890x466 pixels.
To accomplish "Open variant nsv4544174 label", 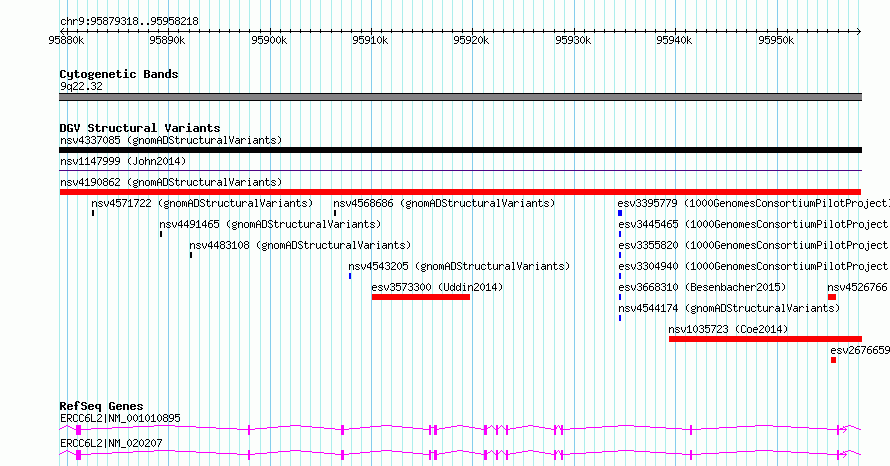I will (729, 308).
